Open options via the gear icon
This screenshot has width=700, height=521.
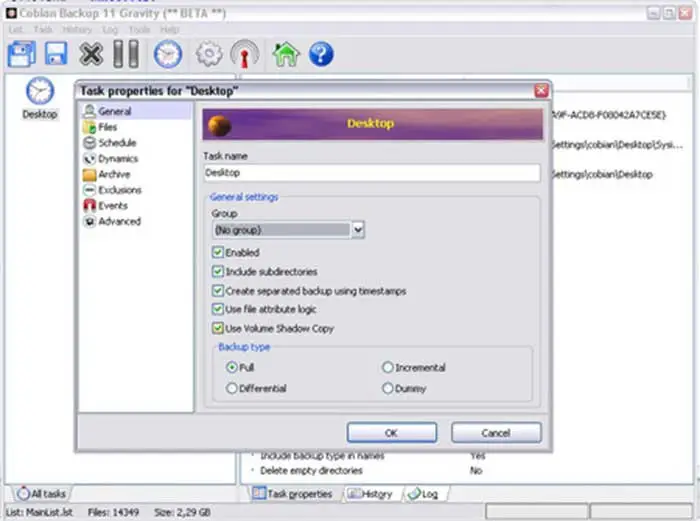(x=209, y=54)
